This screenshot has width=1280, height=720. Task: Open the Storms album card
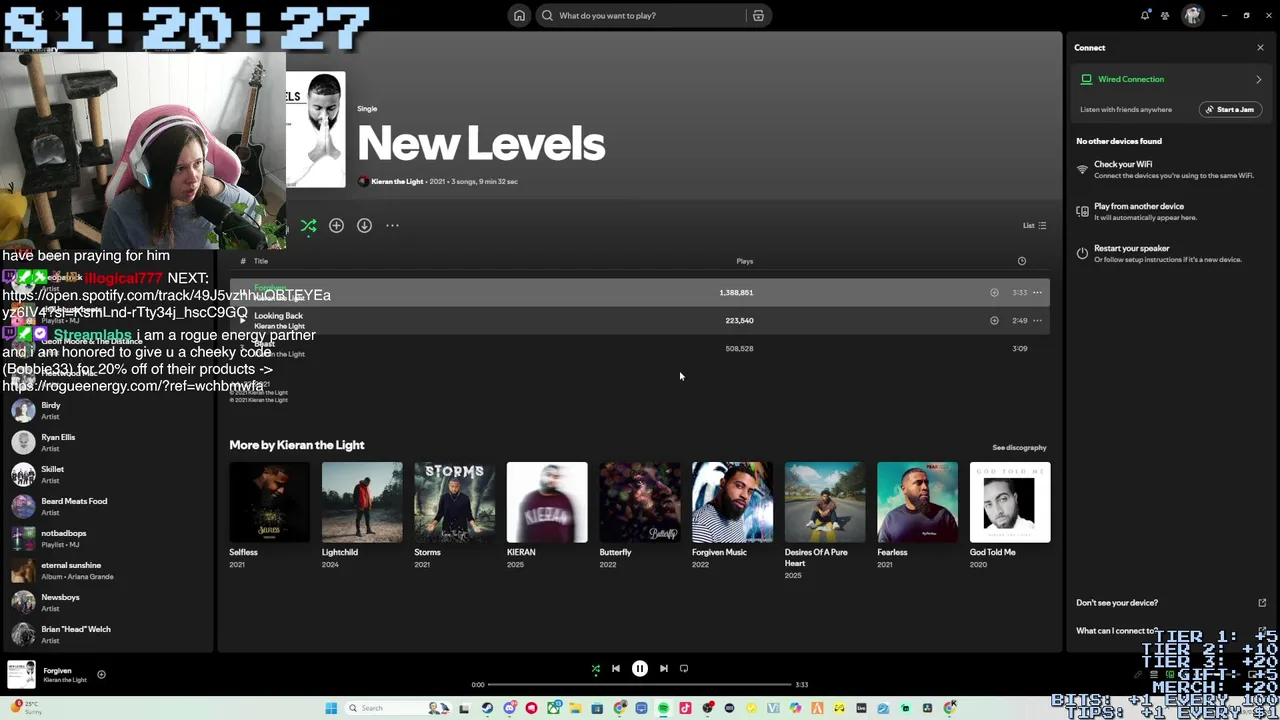454,516
